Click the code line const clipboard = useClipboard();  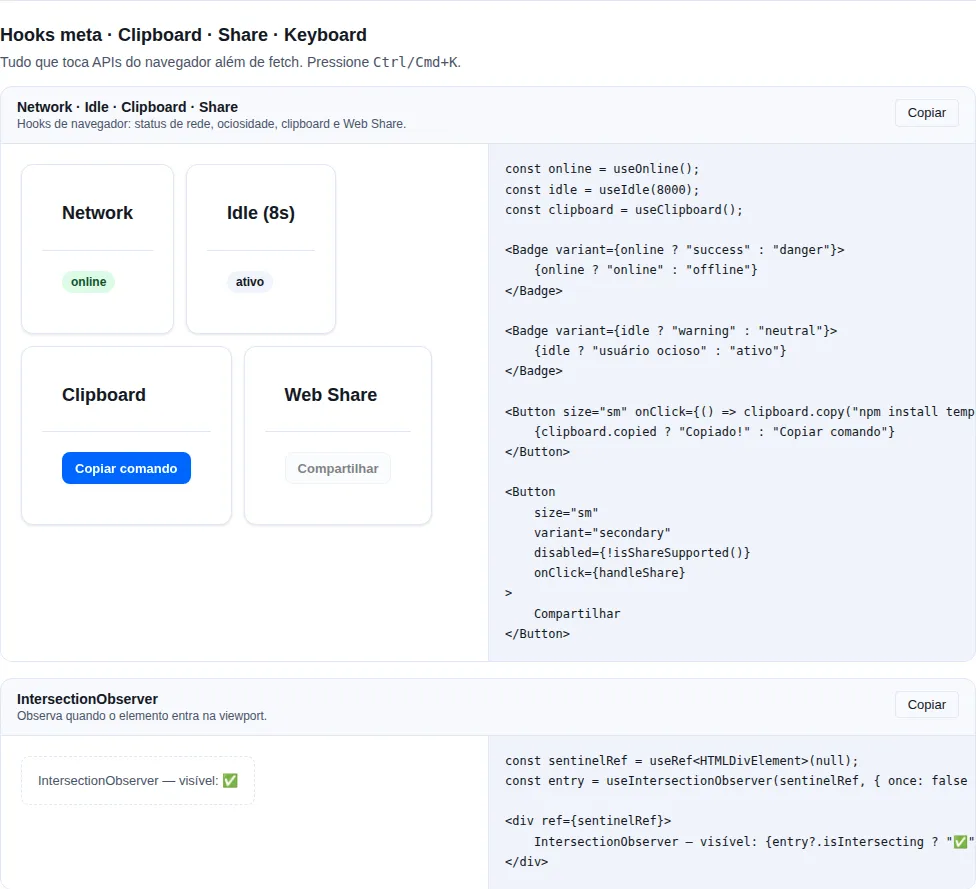click(x=624, y=210)
